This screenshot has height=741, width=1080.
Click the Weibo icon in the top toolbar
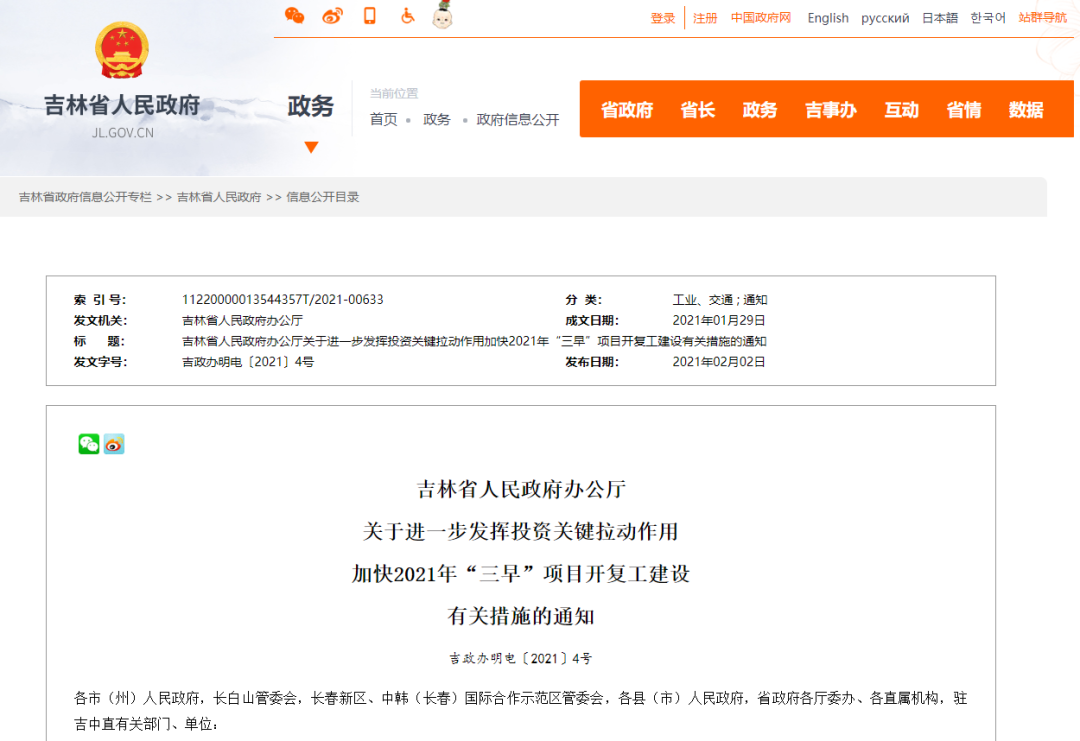coord(332,15)
